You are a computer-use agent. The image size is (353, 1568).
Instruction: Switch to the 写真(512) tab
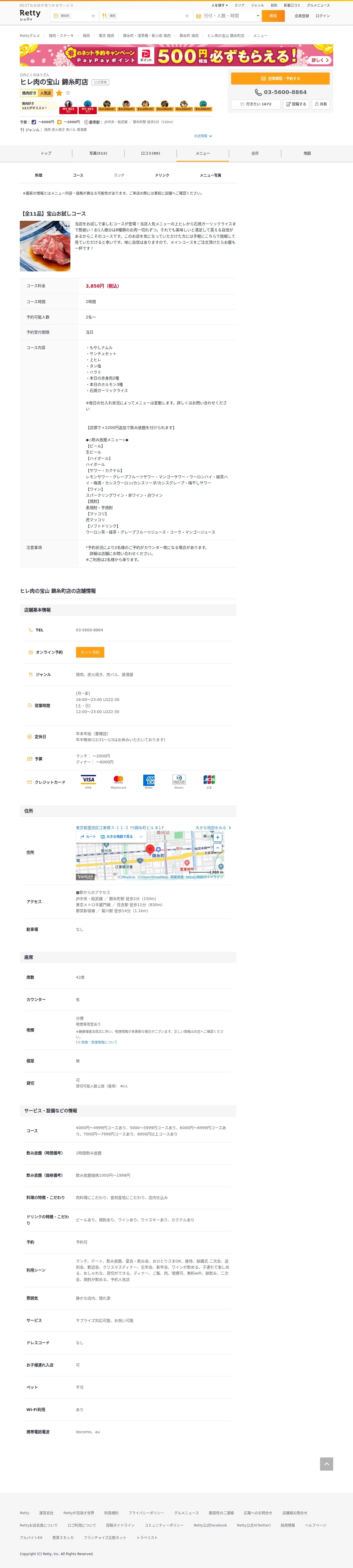(98, 153)
